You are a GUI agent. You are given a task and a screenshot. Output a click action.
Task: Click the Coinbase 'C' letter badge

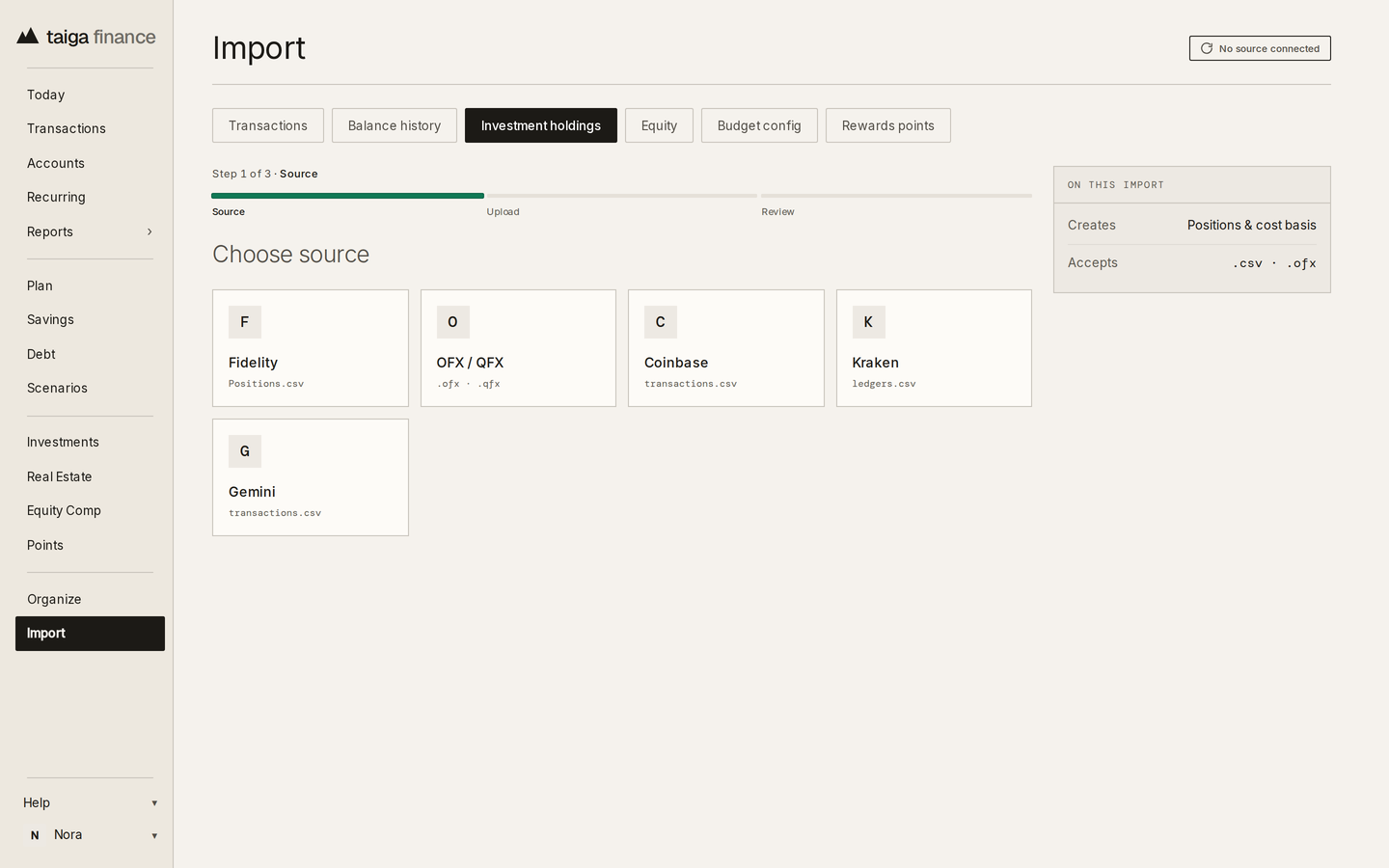661,322
